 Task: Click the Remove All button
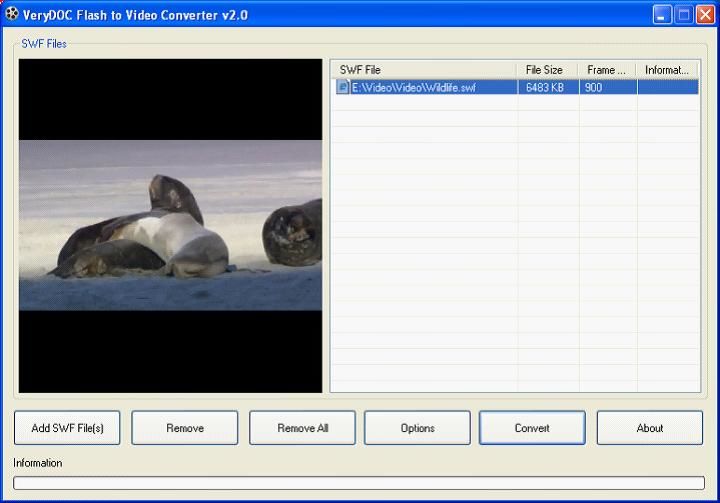click(302, 428)
